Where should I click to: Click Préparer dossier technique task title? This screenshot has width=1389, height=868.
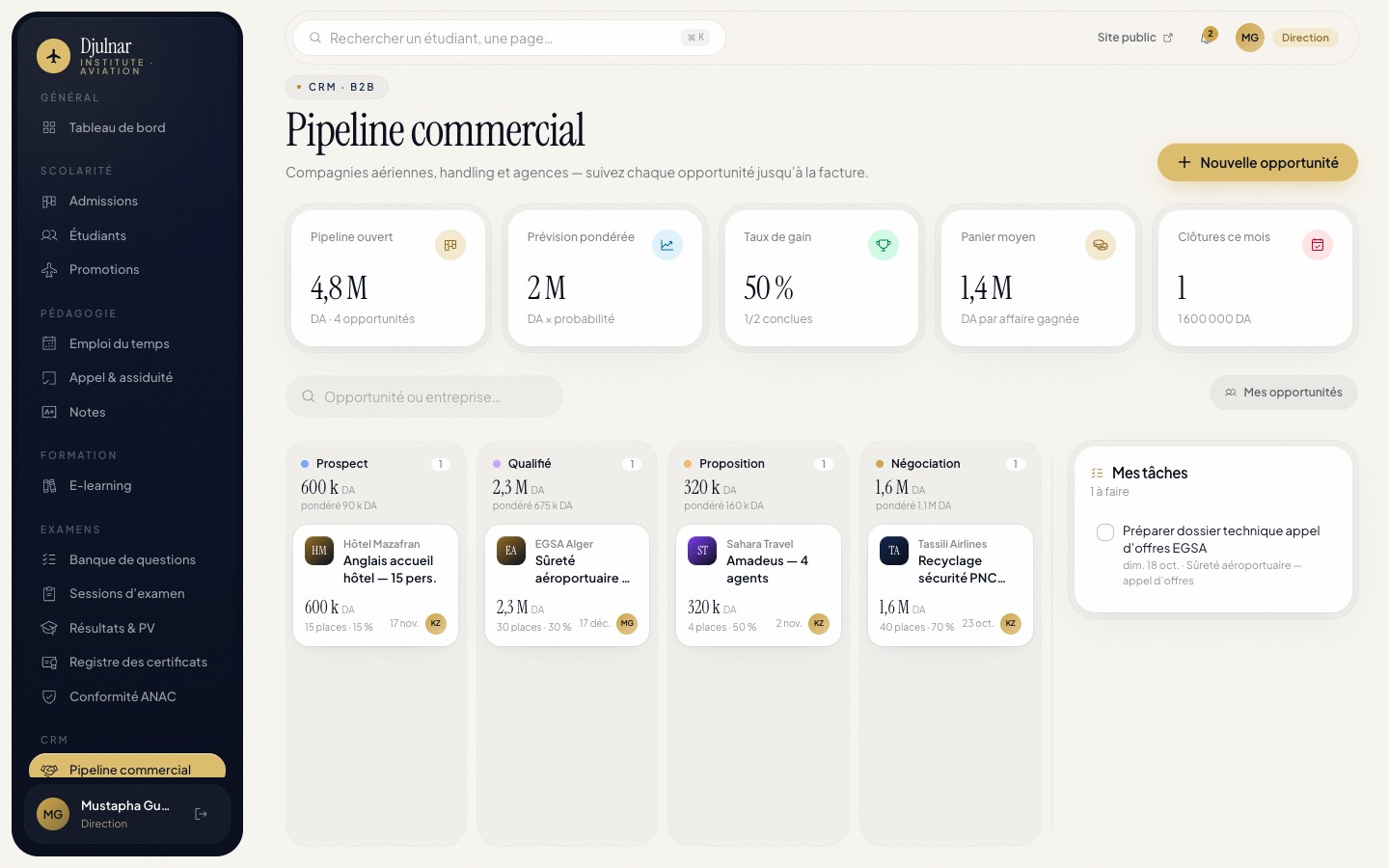1221,539
